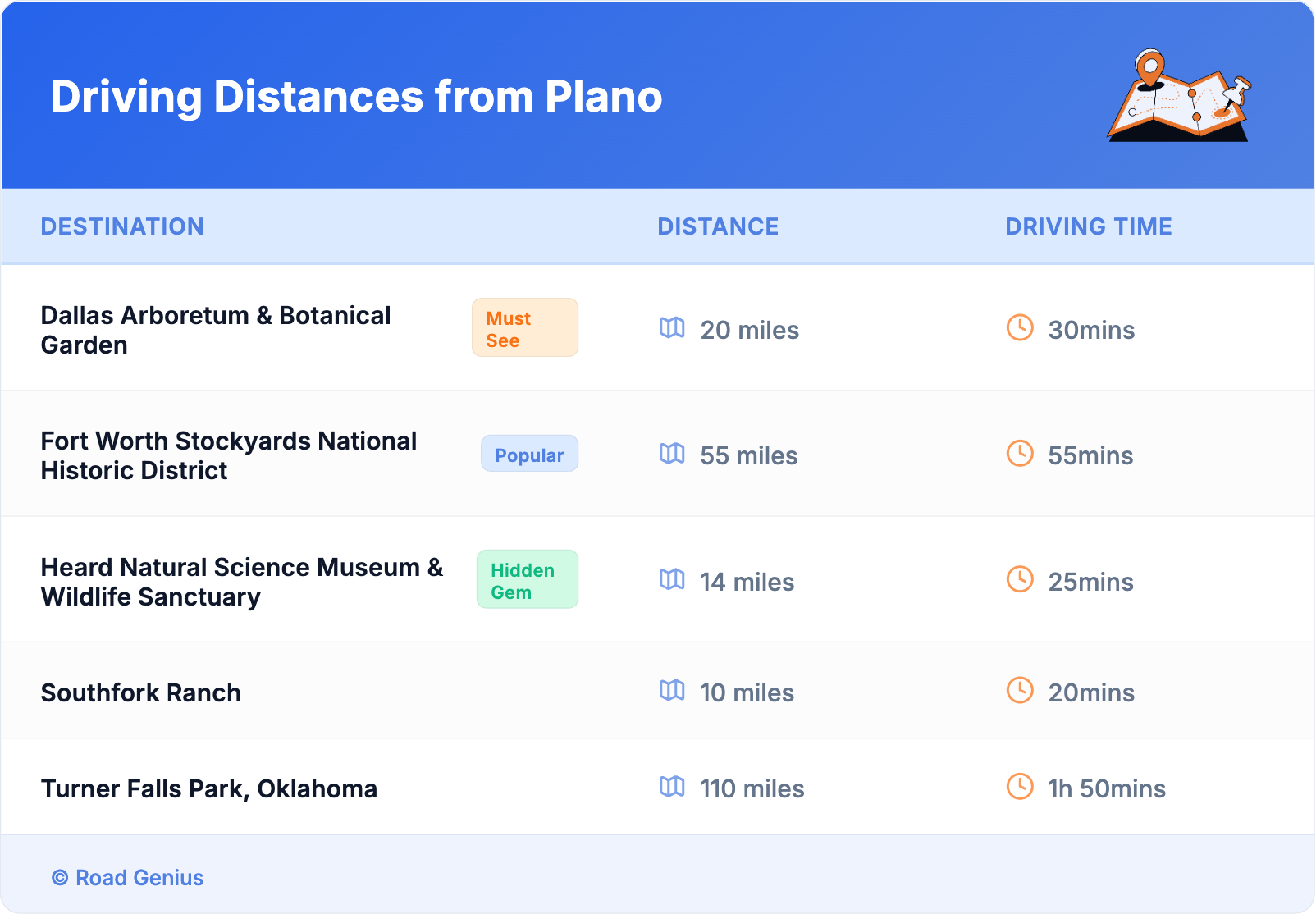This screenshot has height=914, width=1316.
Task: Click the Must See badge
Action: (525, 328)
